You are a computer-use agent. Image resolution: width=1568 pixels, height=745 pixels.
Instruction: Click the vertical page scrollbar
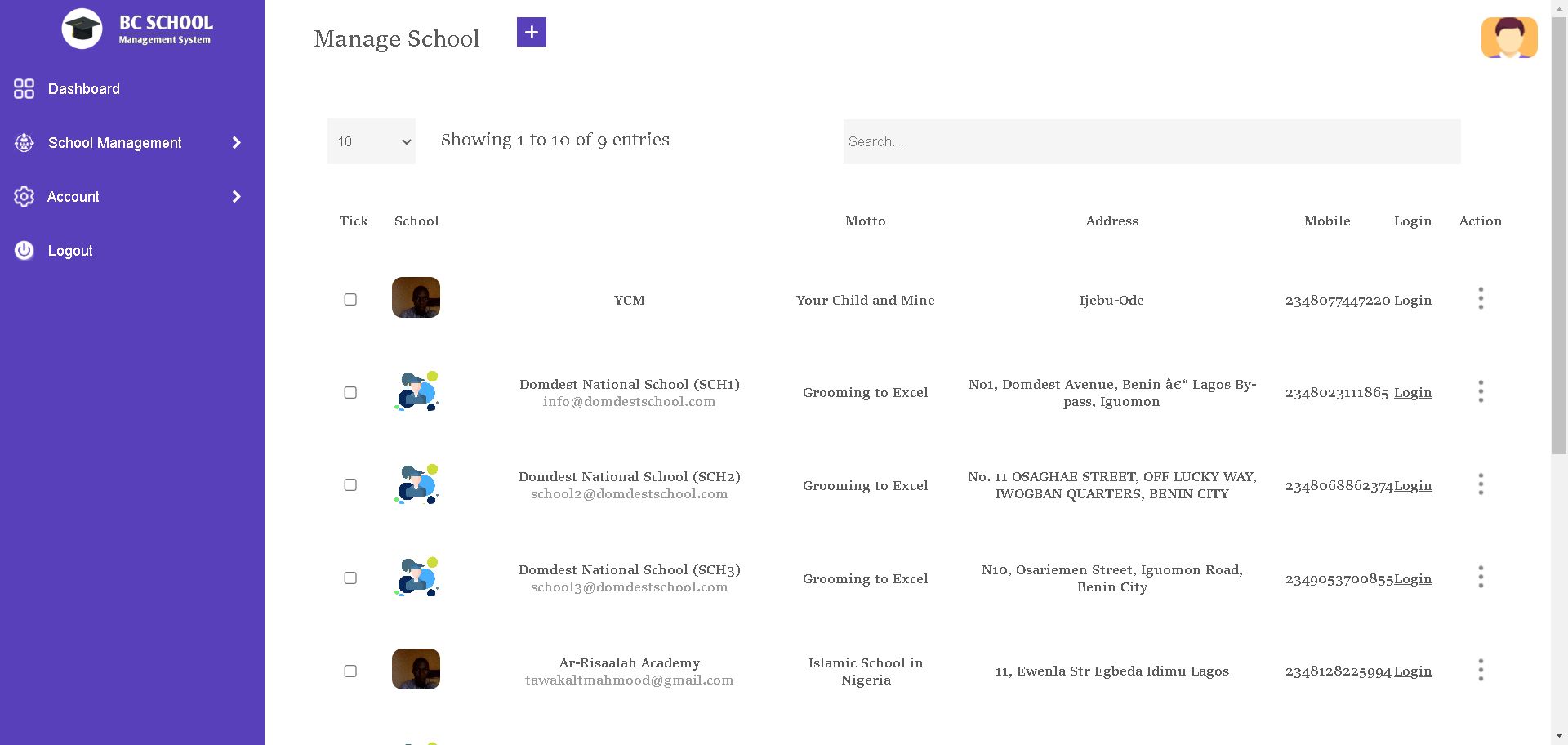pos(1559,245)
